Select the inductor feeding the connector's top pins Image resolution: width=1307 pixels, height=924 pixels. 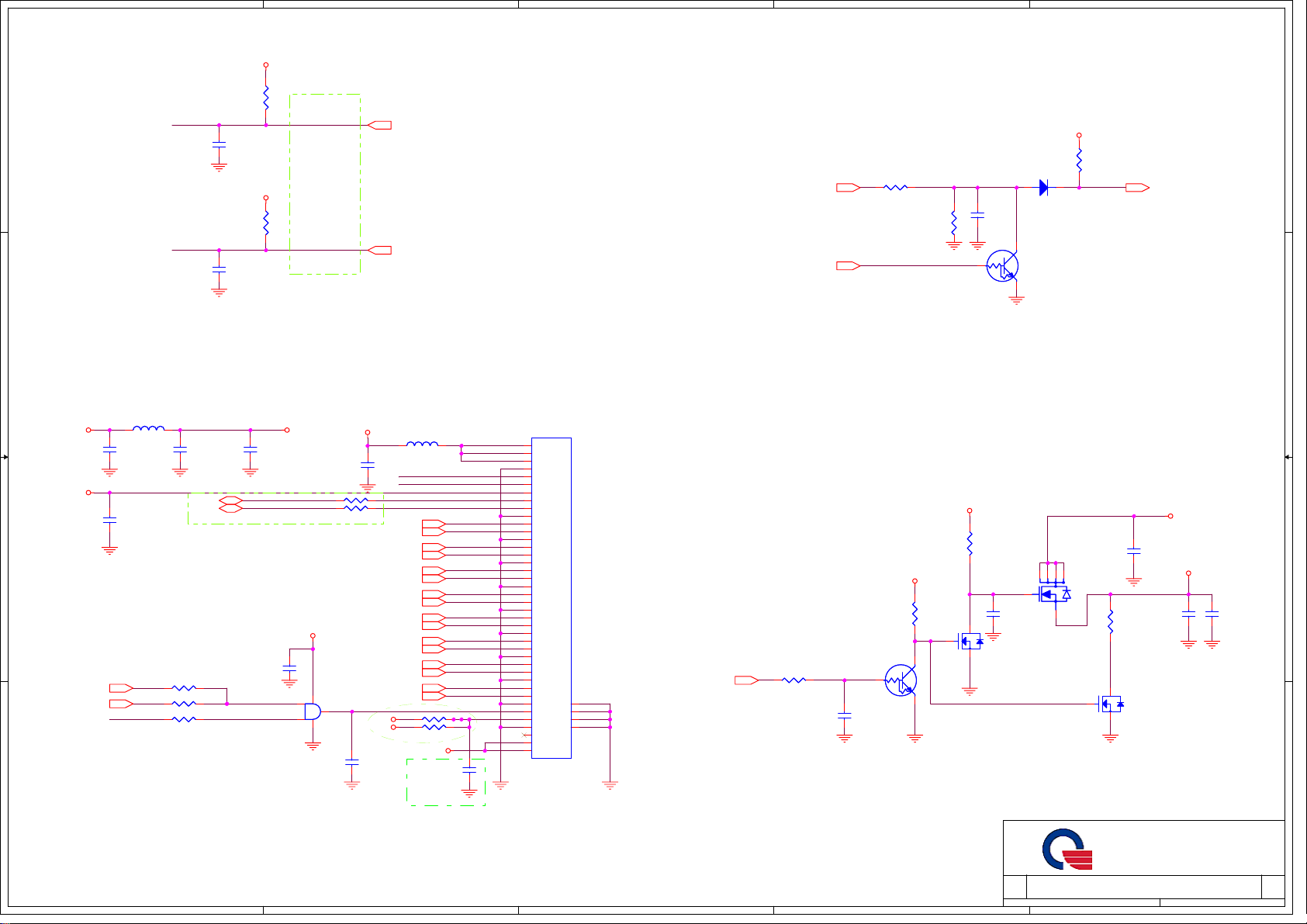click(422, 445)
